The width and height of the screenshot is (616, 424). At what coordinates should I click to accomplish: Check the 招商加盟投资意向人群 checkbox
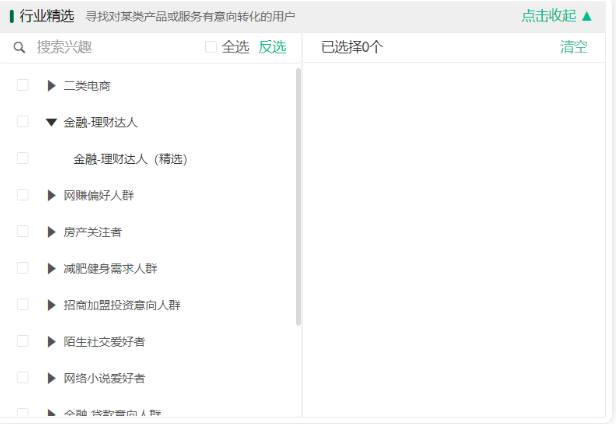coord(23,304)
